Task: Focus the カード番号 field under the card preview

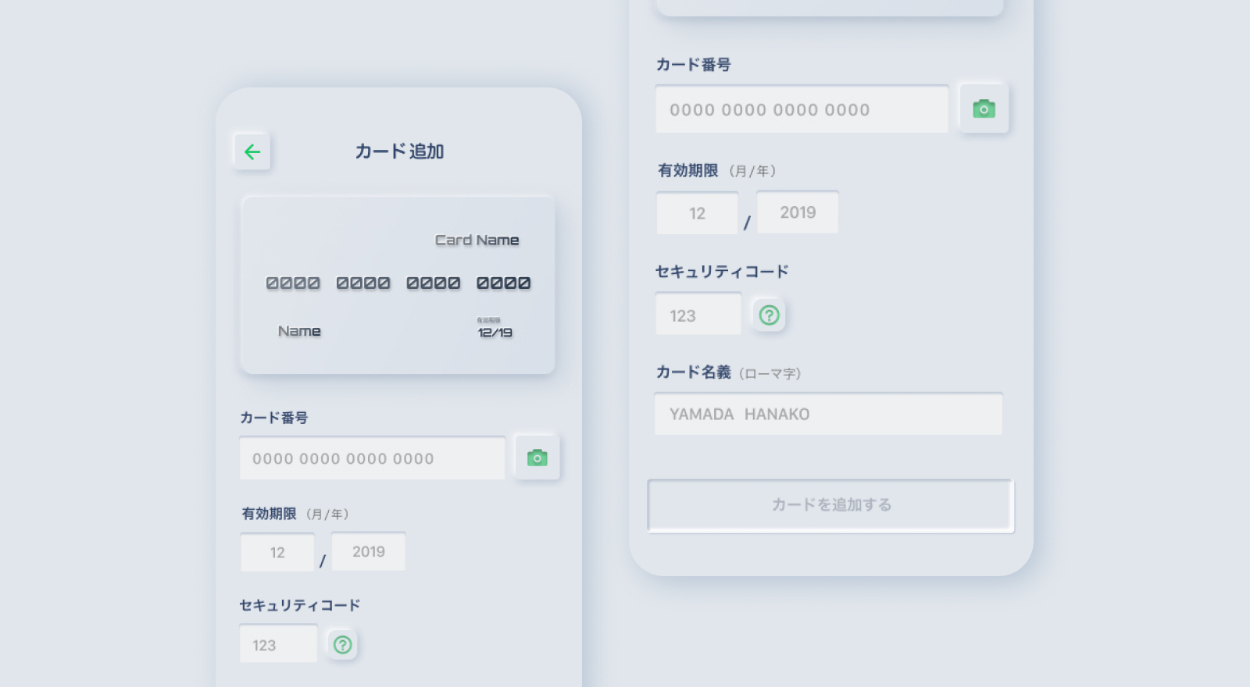Action: 372,459
